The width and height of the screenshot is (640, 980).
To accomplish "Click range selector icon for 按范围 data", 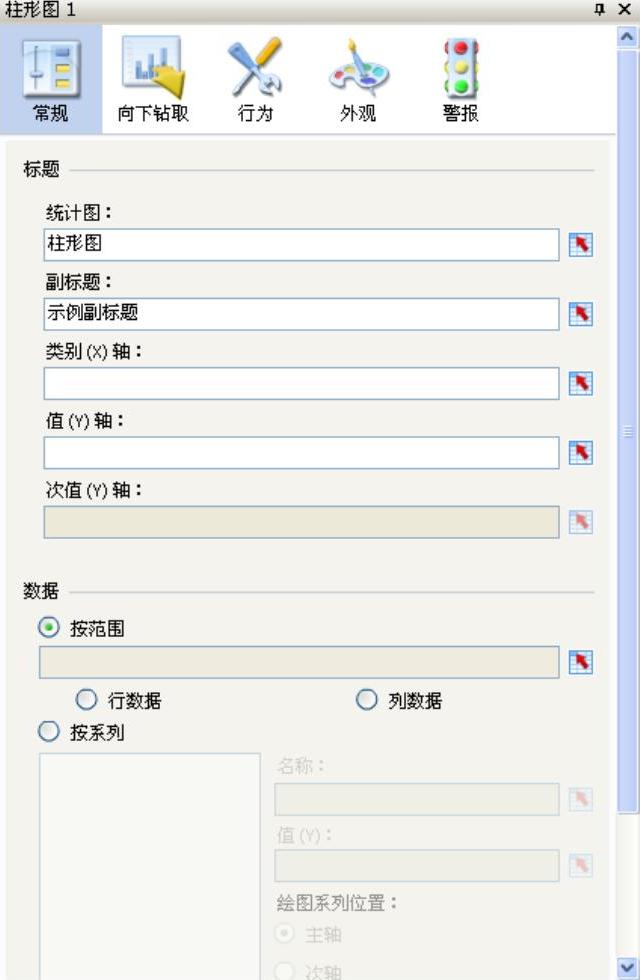I will coord(580,662).
